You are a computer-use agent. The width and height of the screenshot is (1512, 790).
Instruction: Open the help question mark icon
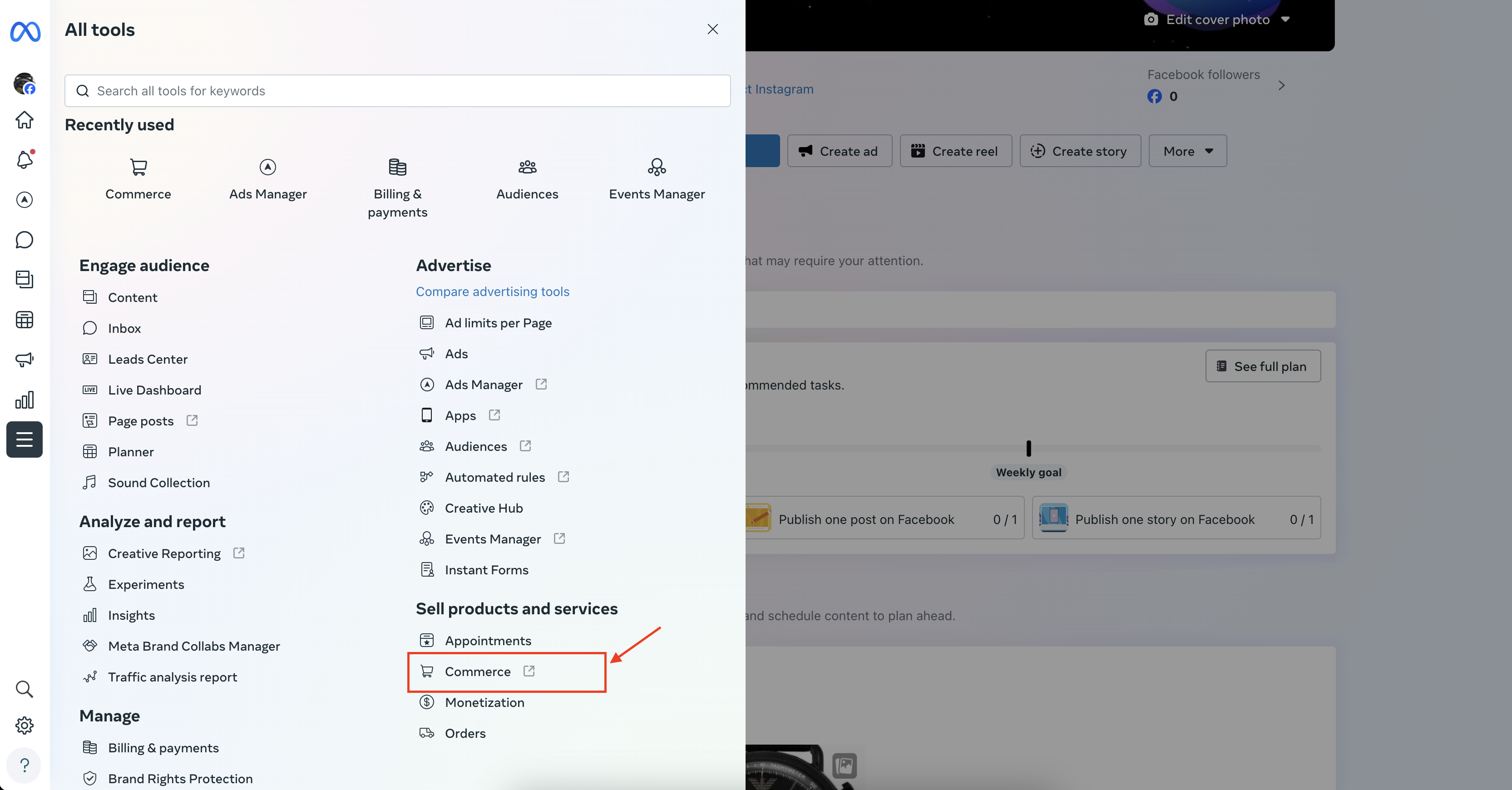point(25,765)
